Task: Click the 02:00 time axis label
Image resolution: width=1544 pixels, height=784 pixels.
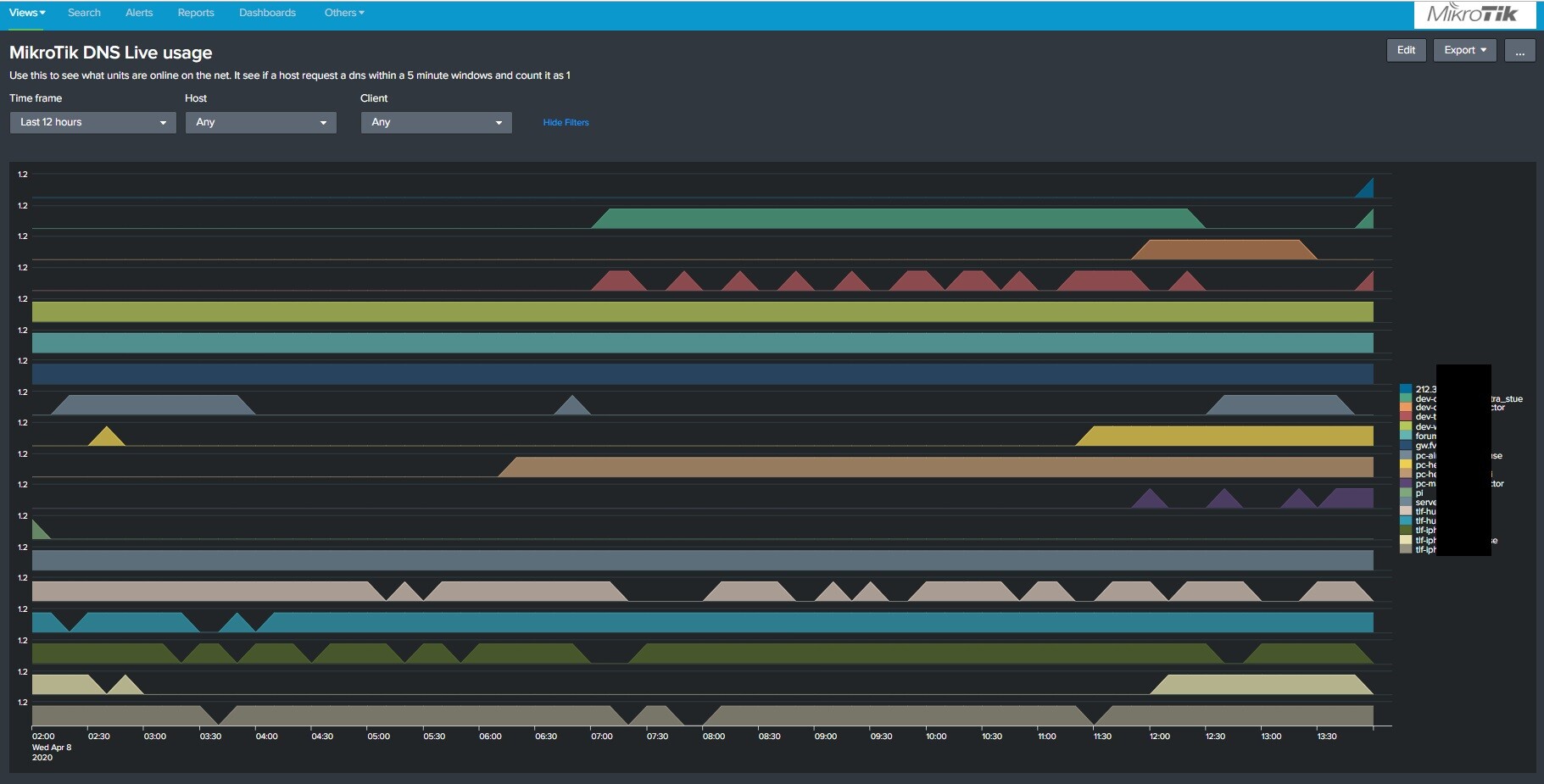Action: [43, 737]
